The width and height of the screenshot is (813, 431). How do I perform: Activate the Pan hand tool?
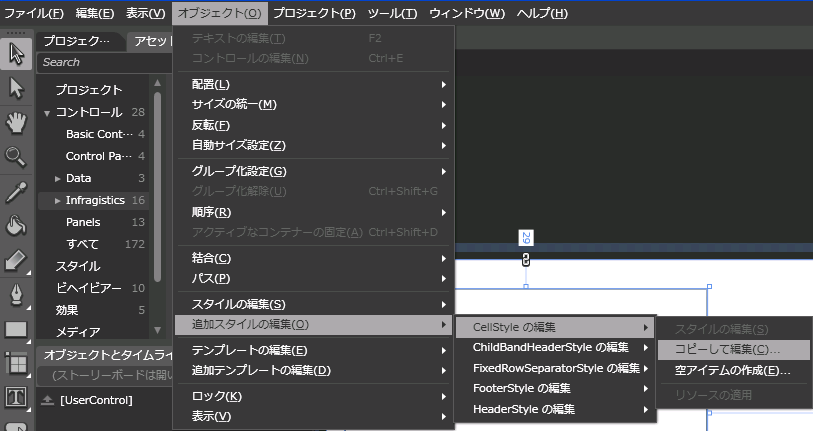(15, 122)
